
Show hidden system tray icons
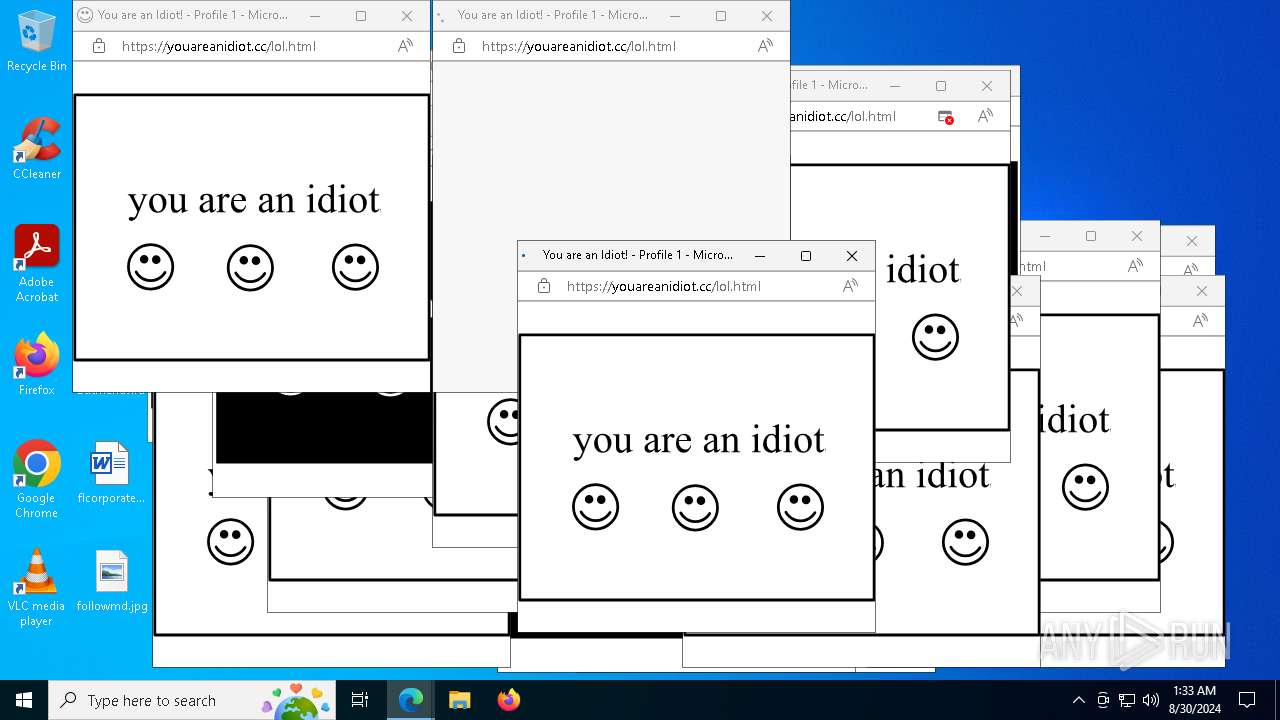coord(1078,700)
